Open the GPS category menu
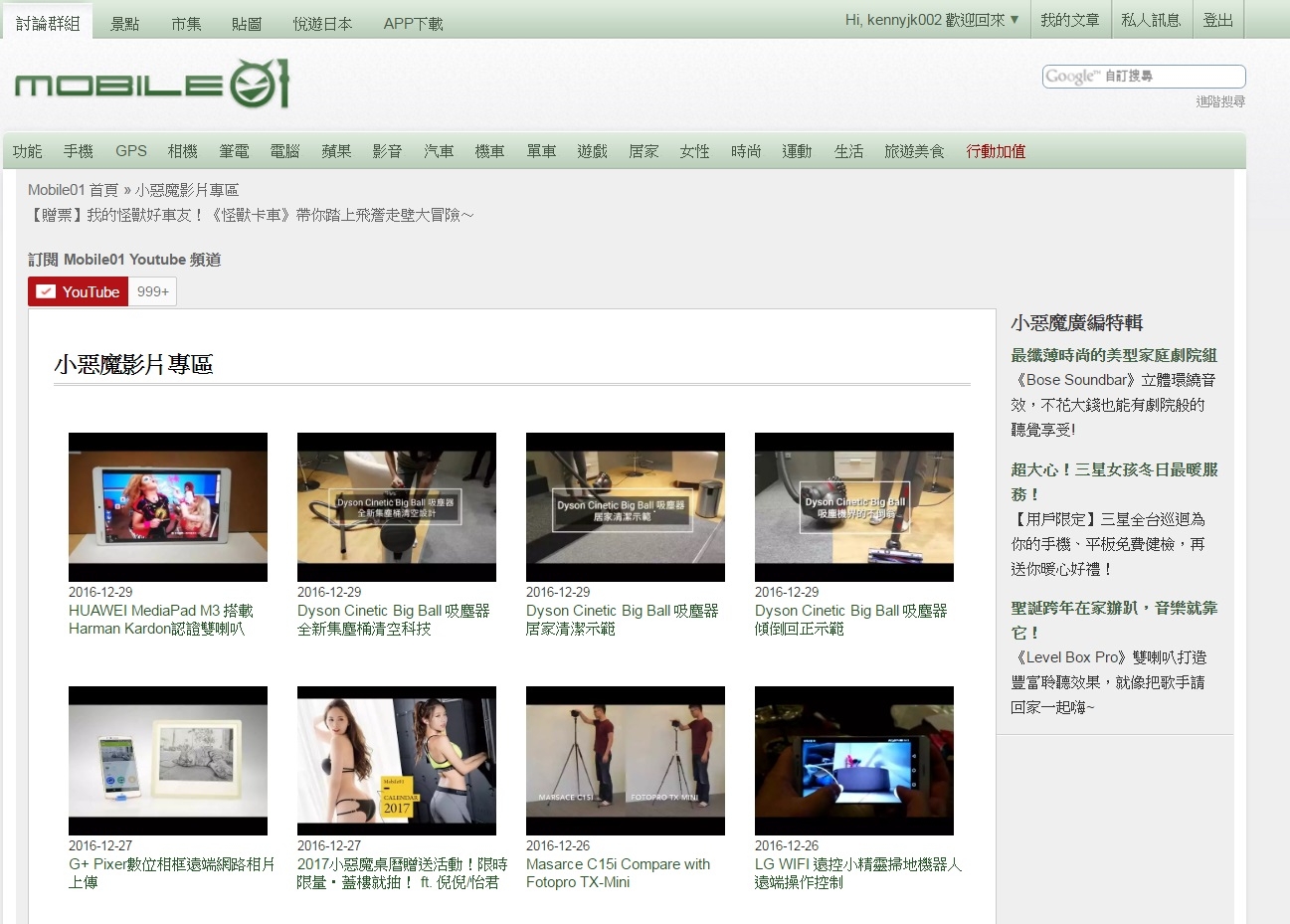 131,151
